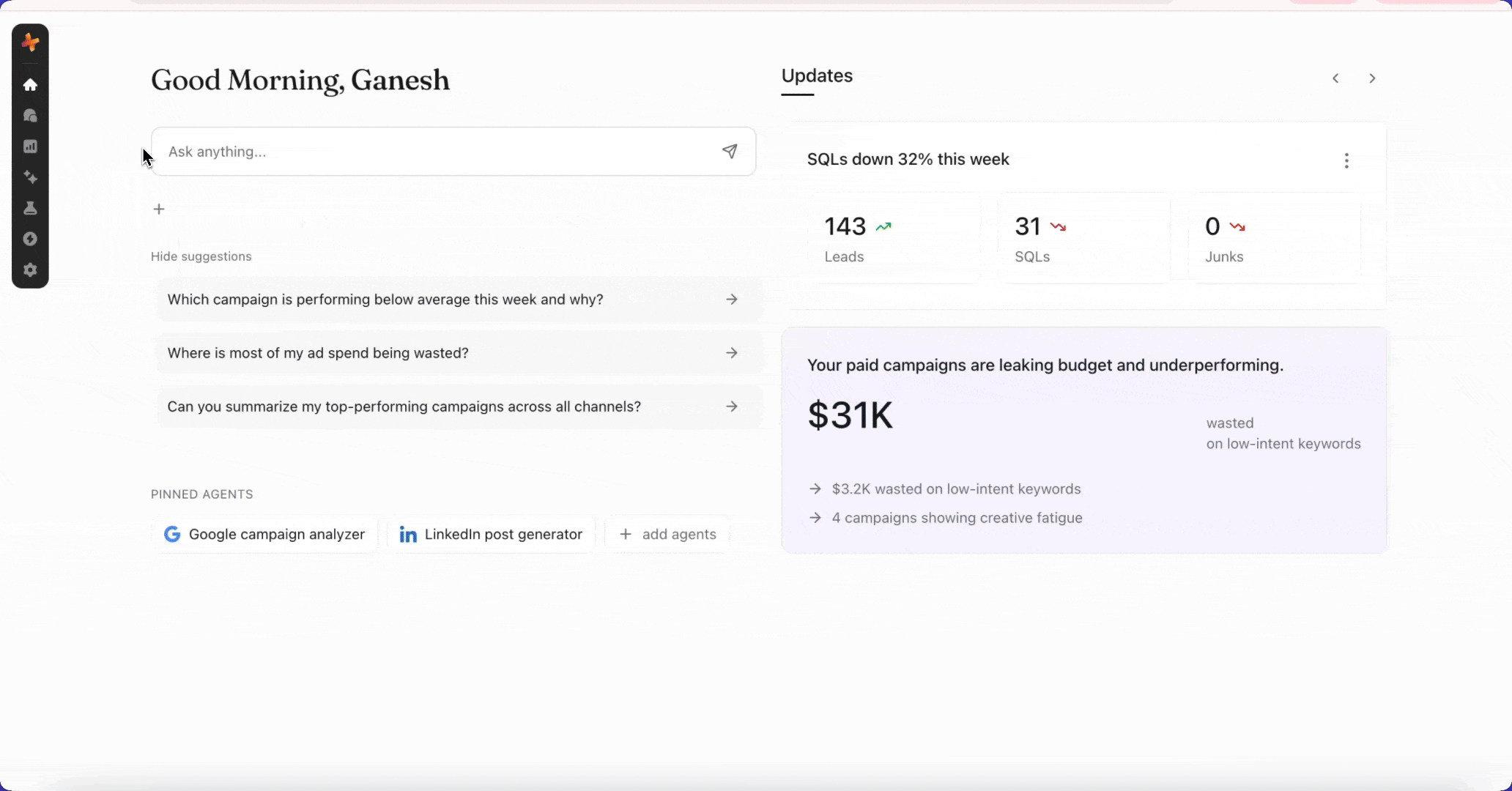
Task: Open the AI sparkles tool in sidebar
Action: click(x=30, y=177)
